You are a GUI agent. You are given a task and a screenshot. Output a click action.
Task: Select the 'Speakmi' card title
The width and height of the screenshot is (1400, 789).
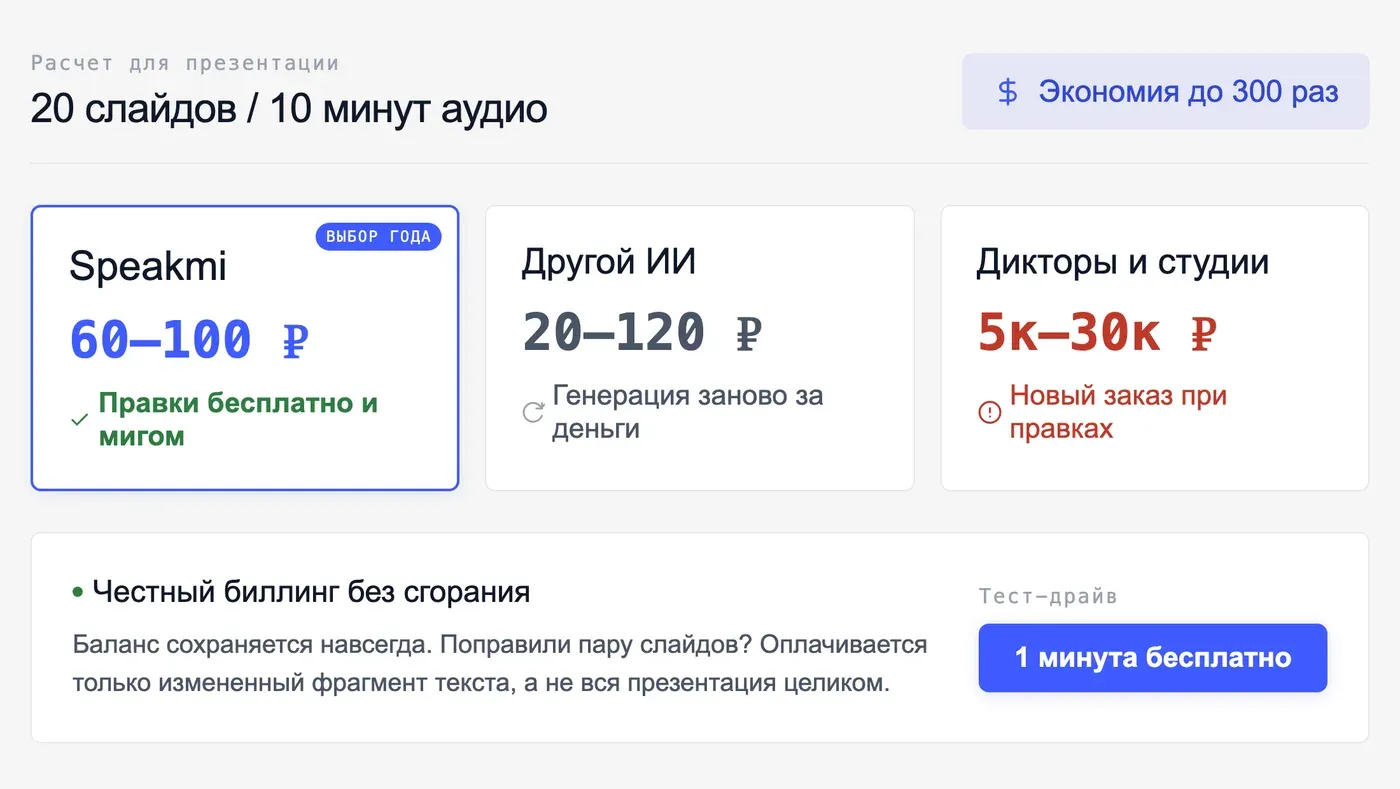[148, 266]
